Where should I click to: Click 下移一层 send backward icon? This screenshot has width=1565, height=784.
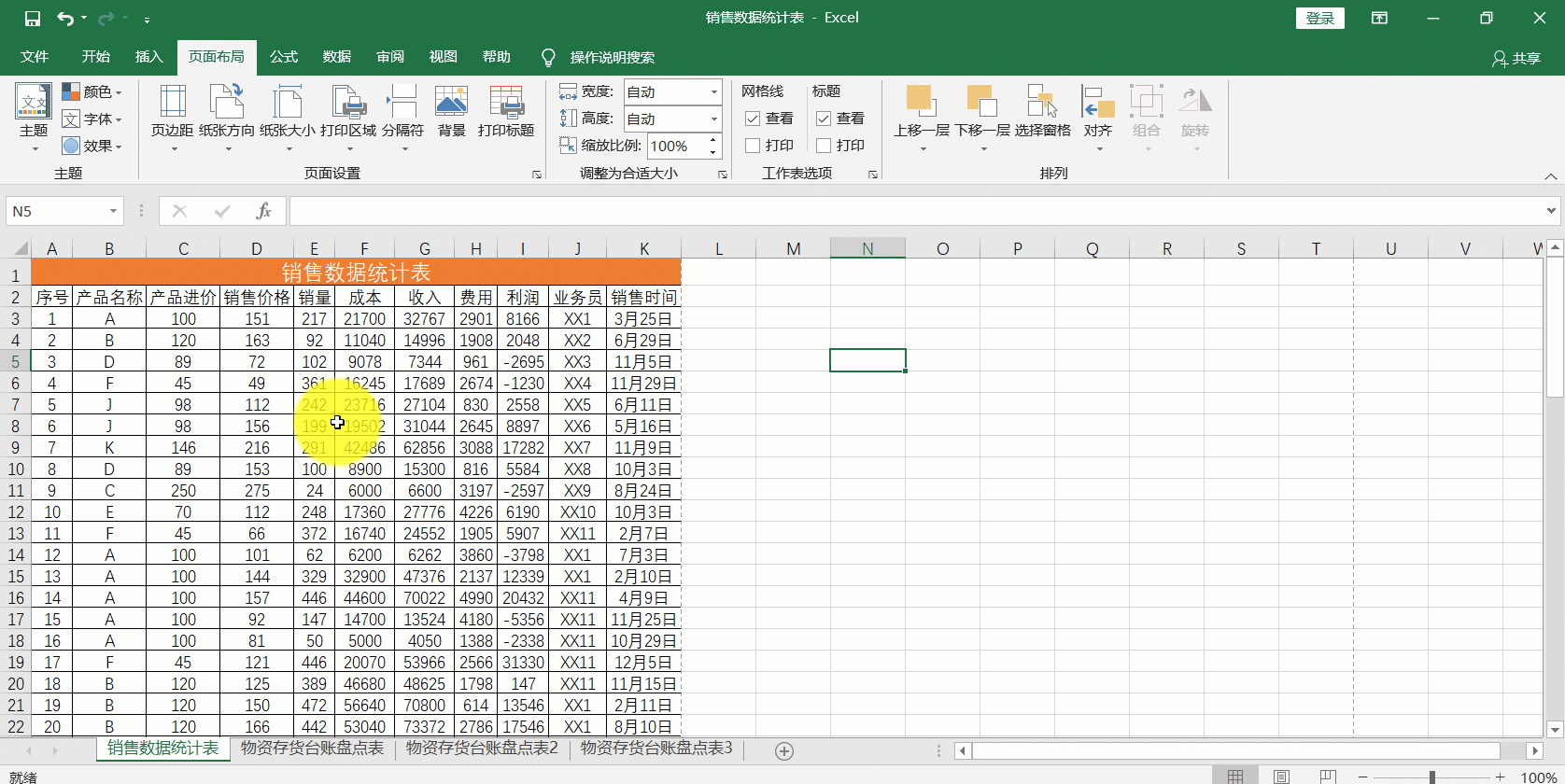[982, 100]
